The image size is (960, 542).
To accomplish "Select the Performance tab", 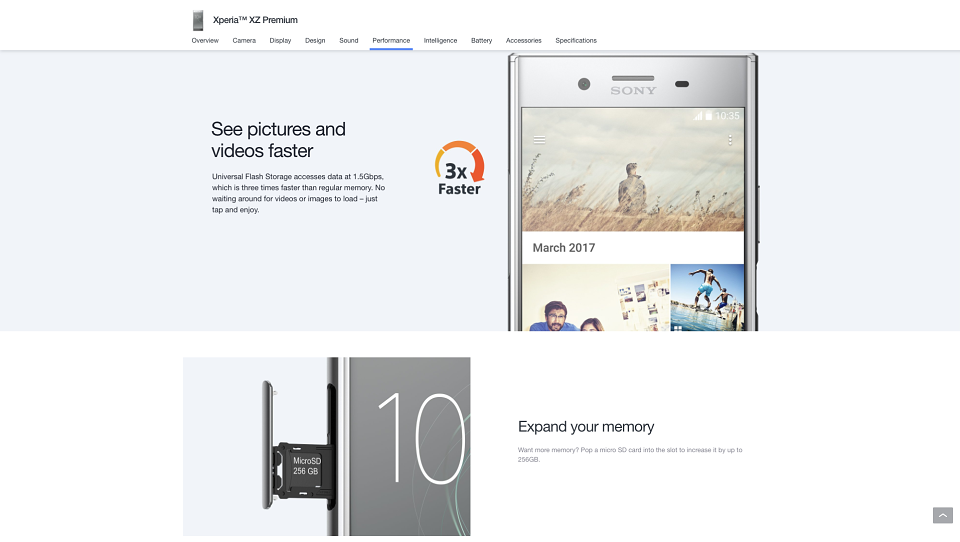I will tap(391, 40).
